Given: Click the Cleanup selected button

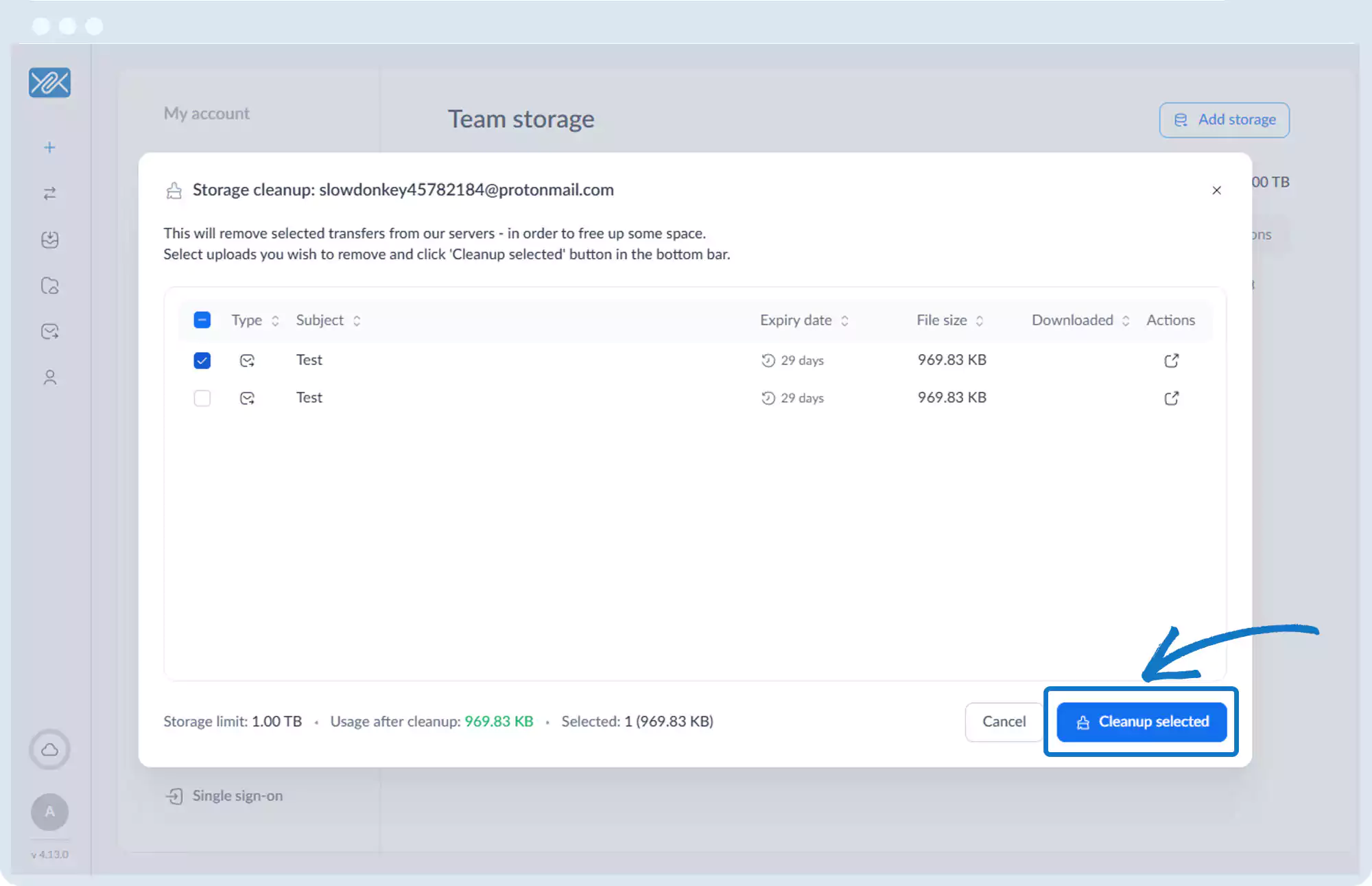Looking at the screenshot, I should coord(1142,722).
